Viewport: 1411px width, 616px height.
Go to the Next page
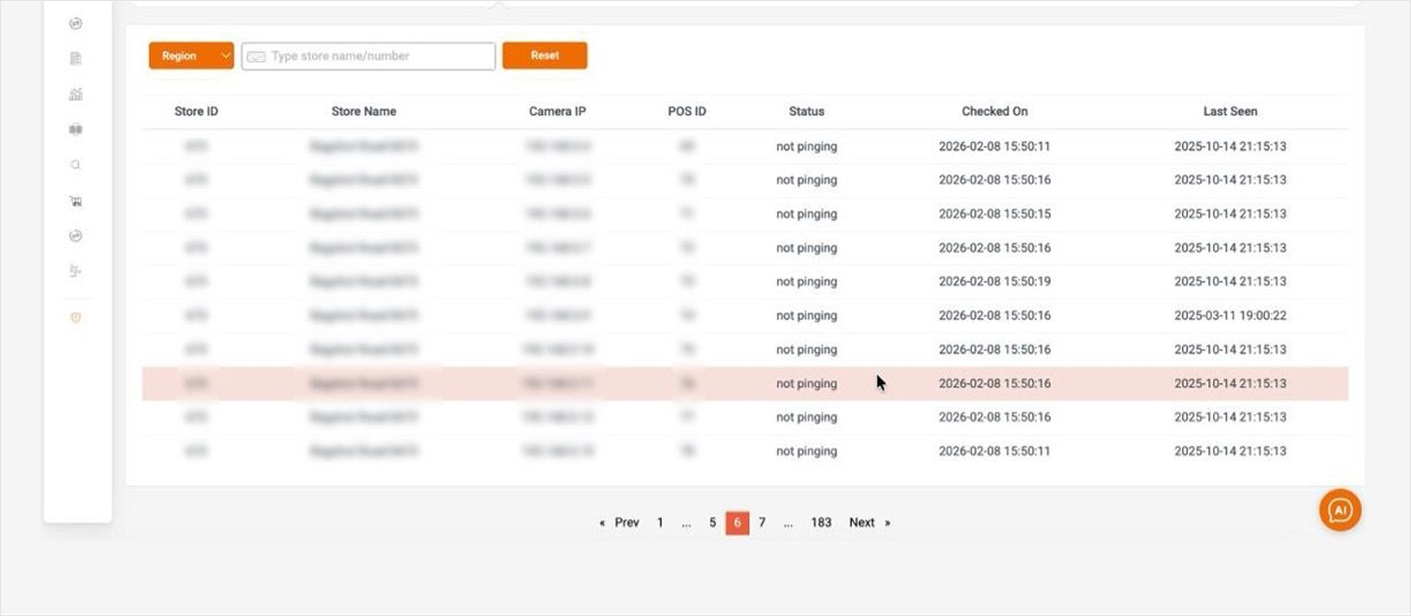click(x=868, y=522)
